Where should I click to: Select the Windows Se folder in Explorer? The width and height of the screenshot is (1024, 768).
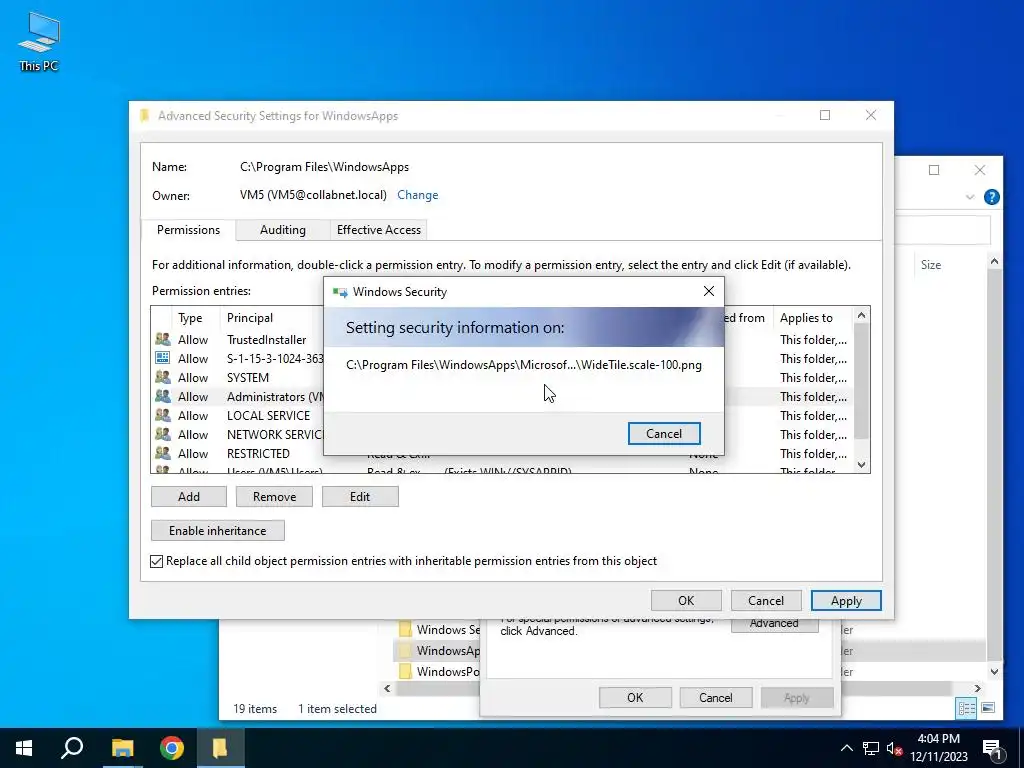[x=441, y=630]
